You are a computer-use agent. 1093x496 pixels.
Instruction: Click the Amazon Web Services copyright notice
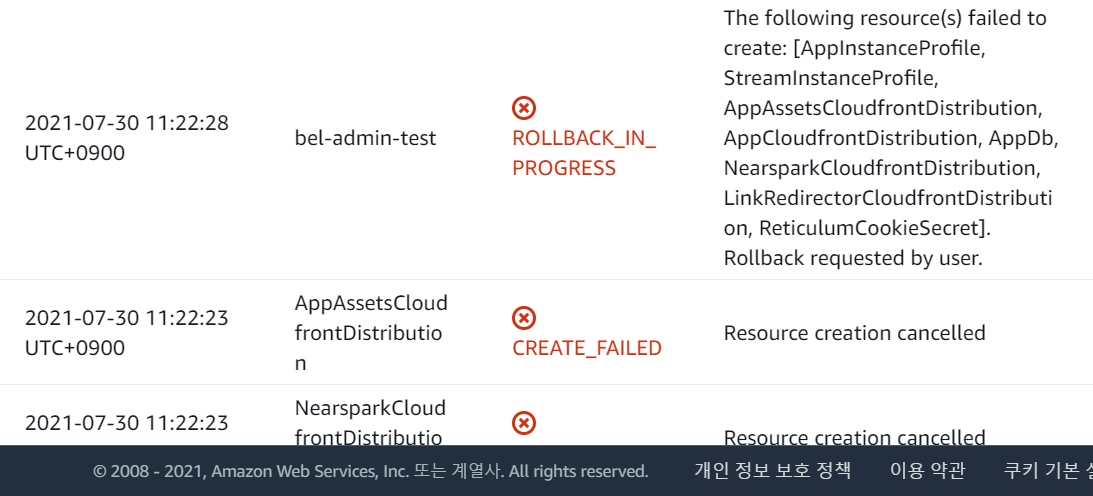[370, 472]
